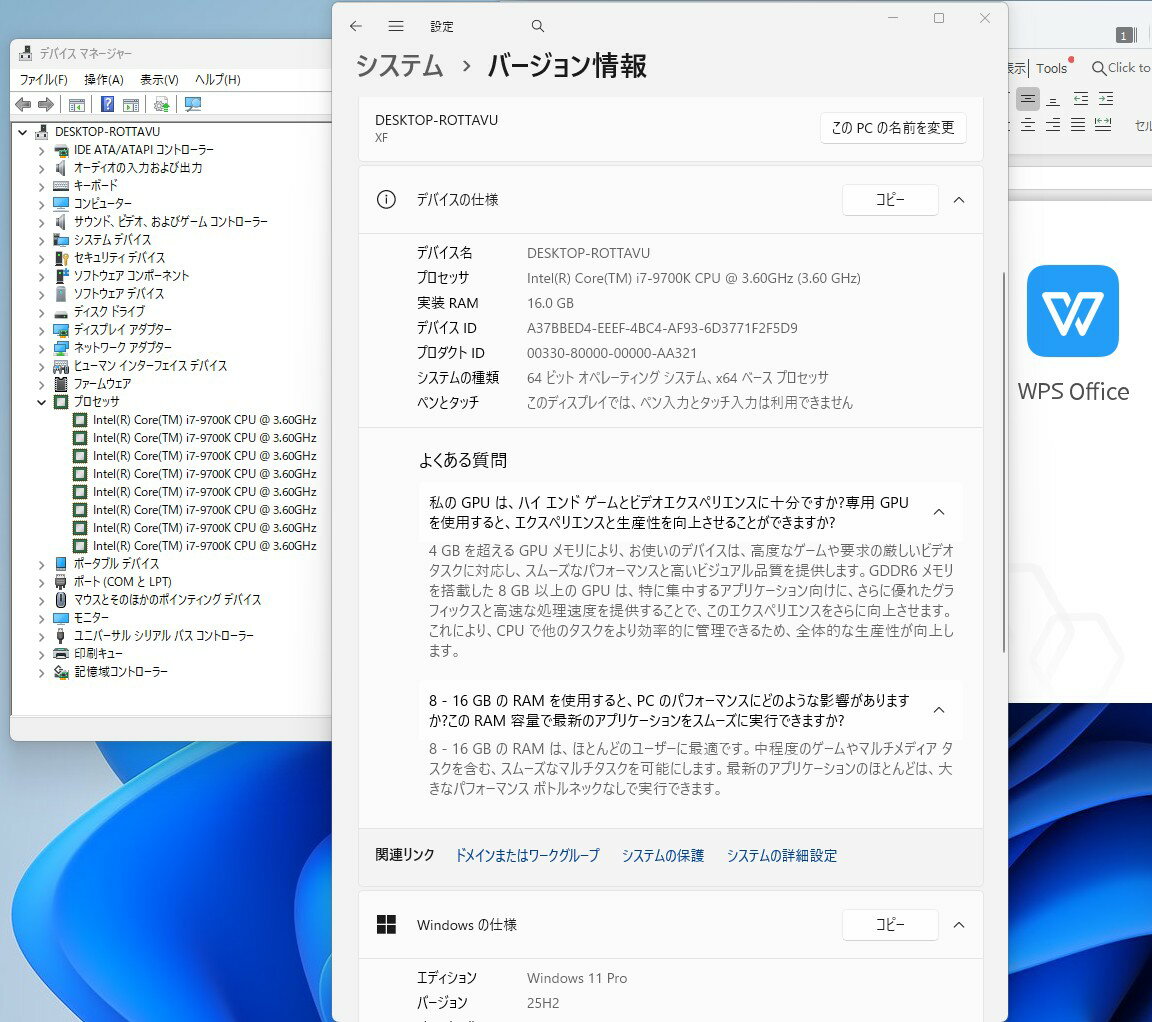The height and width of the screenshot is (1022, 1152).
Task: Open the Tools tab in WPS
Action: coord(1051,68)
